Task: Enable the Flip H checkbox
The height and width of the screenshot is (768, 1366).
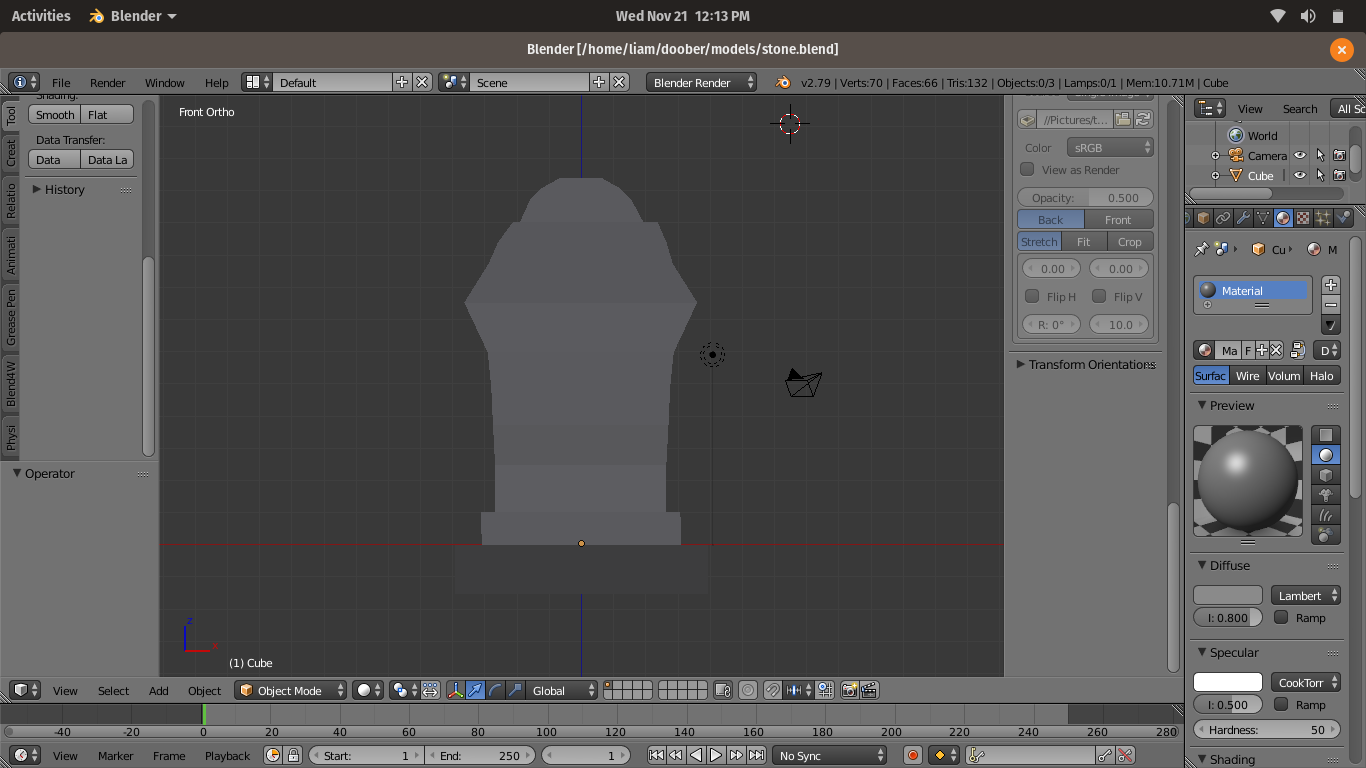Action: [1032, 296]
